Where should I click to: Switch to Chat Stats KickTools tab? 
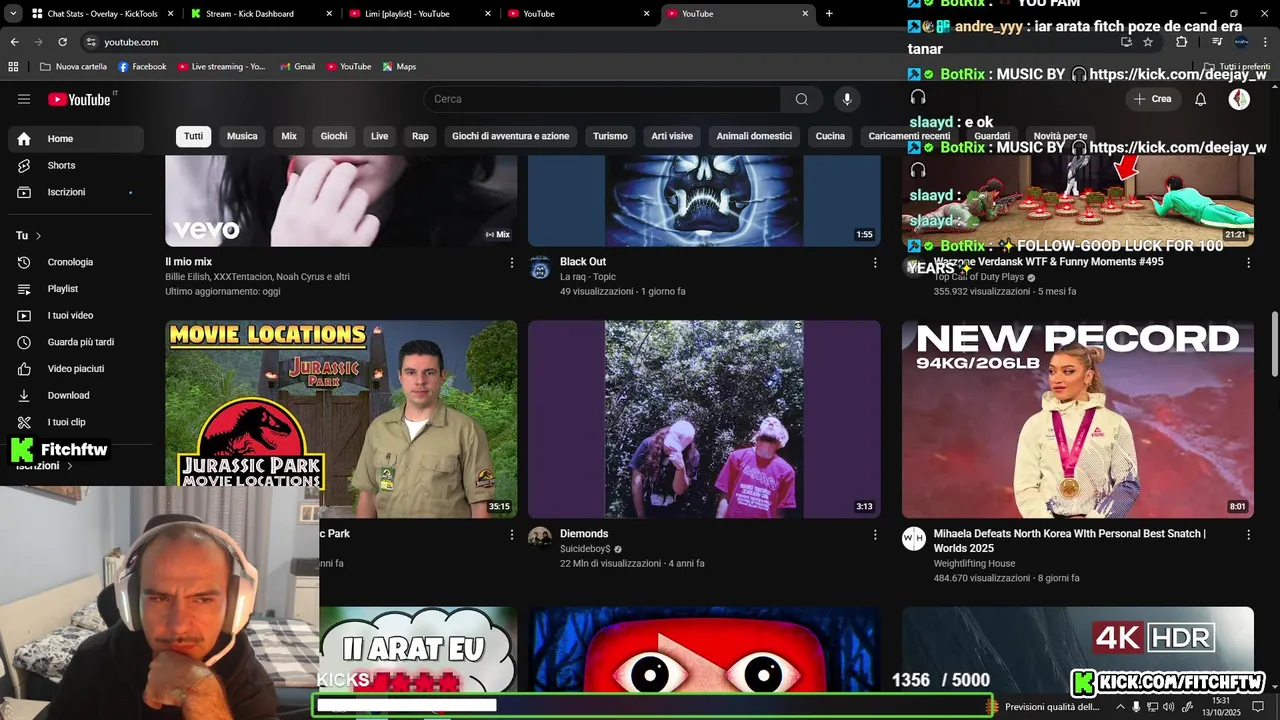pos(100,14)
